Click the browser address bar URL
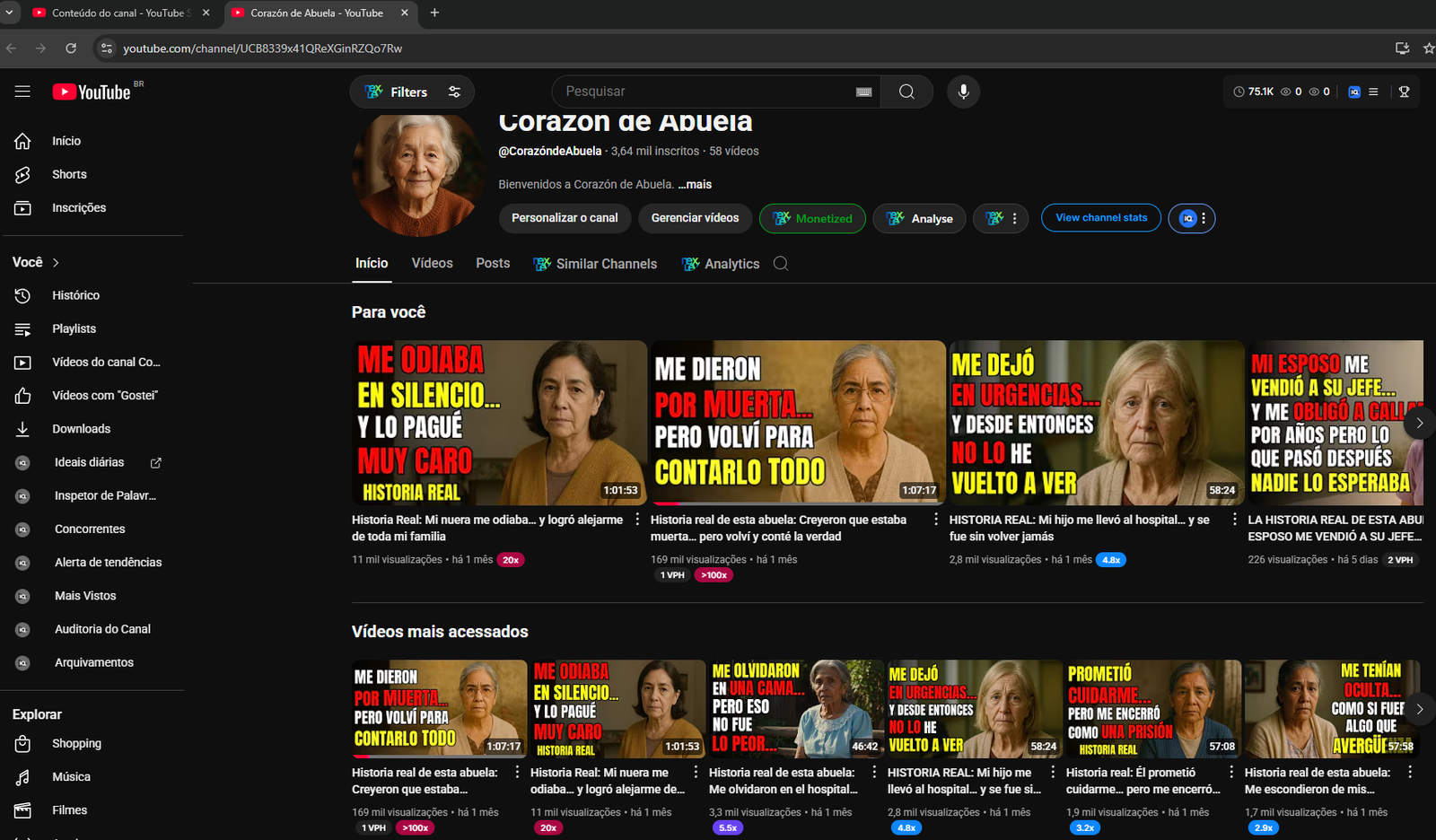Viewport: 1436px width, 840px height. tap(262, 48)
